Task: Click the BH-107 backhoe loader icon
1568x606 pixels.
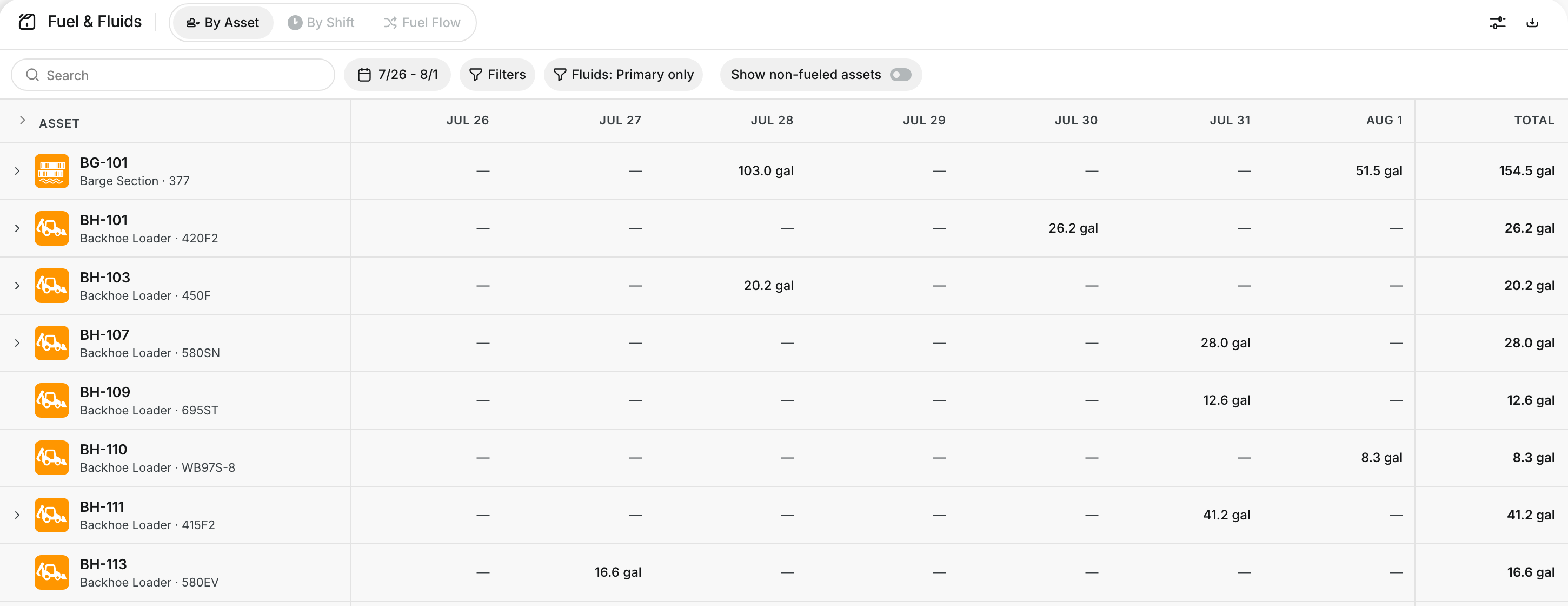Action: (52, 343)
